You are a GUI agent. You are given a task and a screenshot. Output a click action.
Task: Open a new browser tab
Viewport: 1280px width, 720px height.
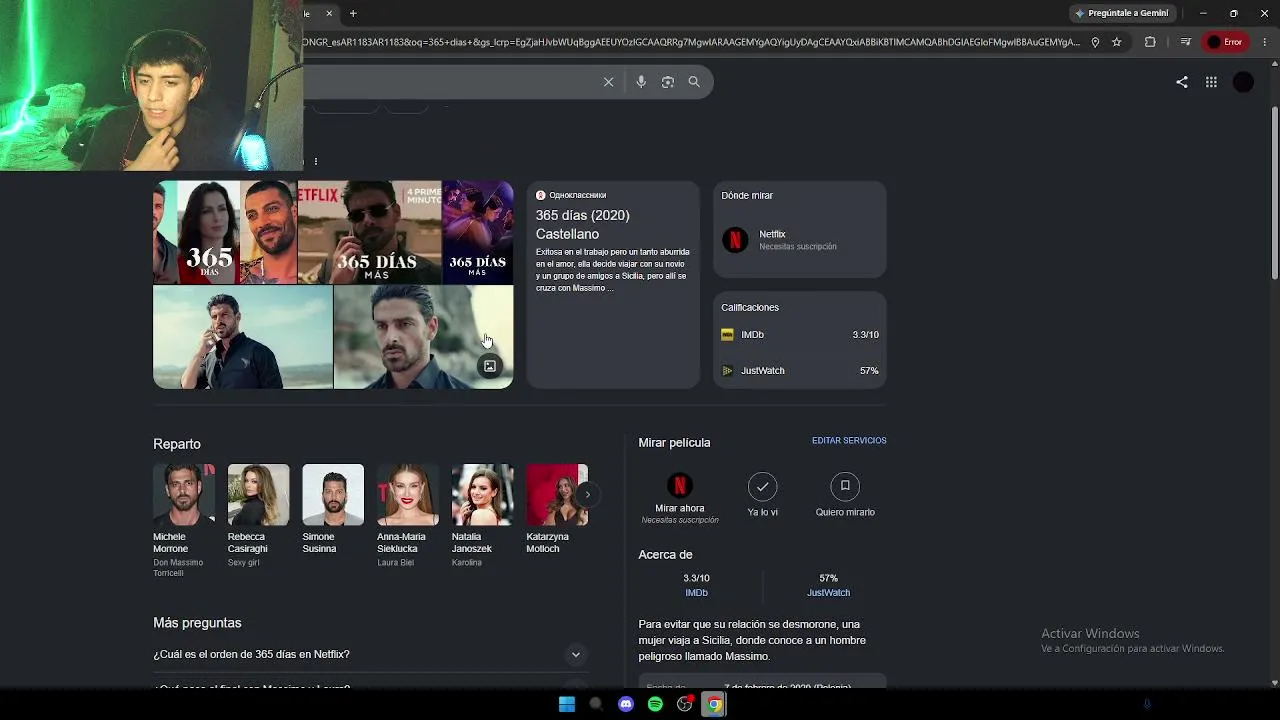353,13
